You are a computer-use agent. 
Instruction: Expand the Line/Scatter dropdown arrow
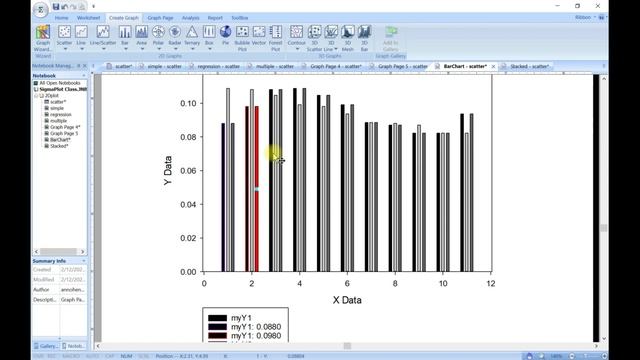[103, 49]
